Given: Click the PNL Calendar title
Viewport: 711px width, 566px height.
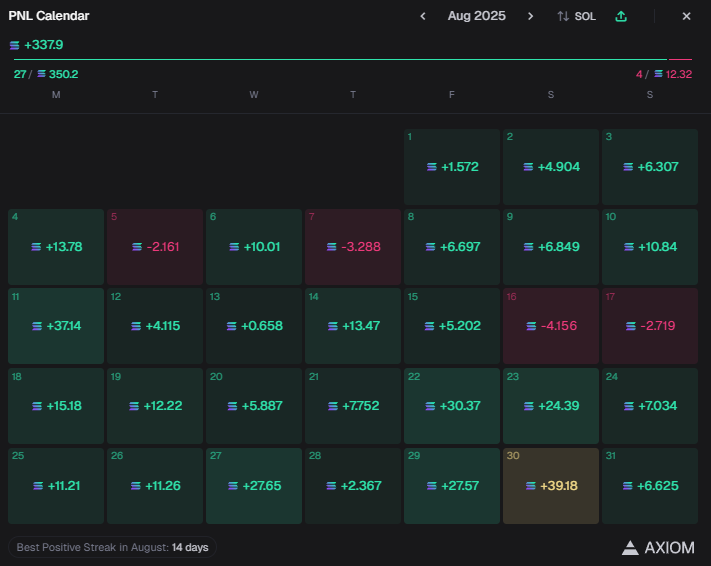Looking at the screenshot, I should click(49, 16).
